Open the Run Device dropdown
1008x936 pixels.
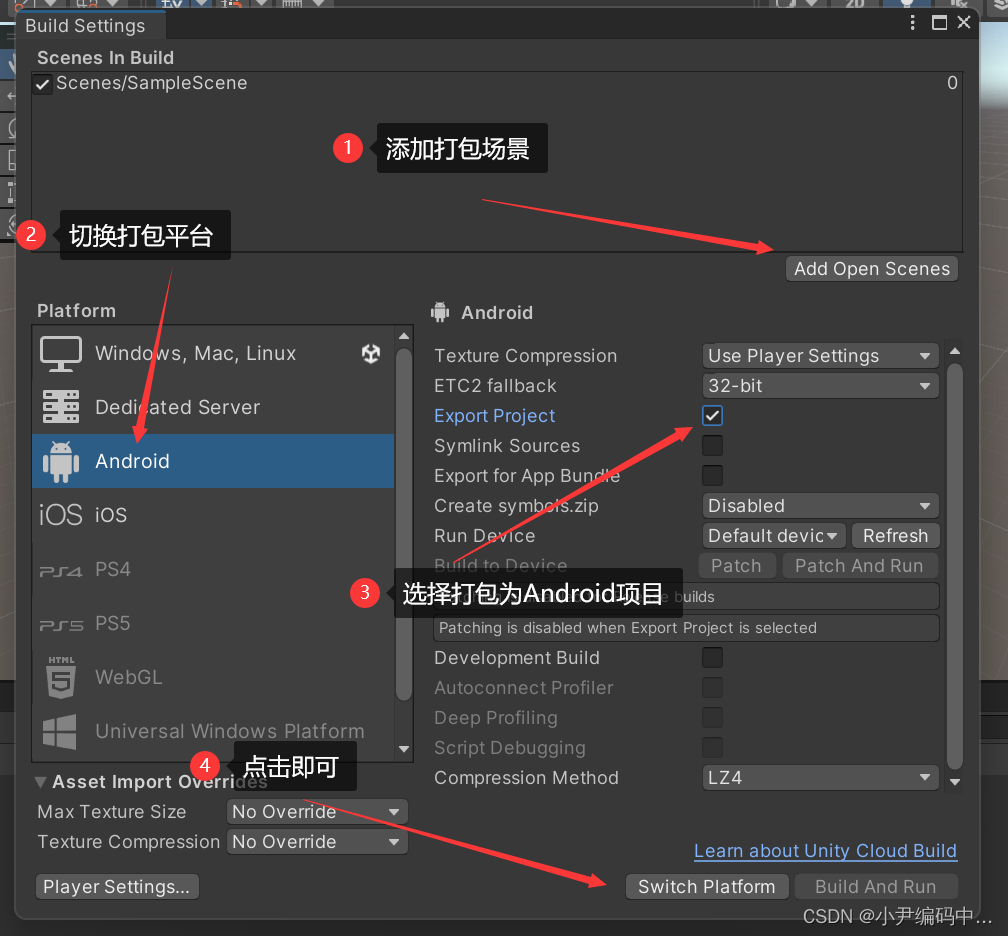774,536
